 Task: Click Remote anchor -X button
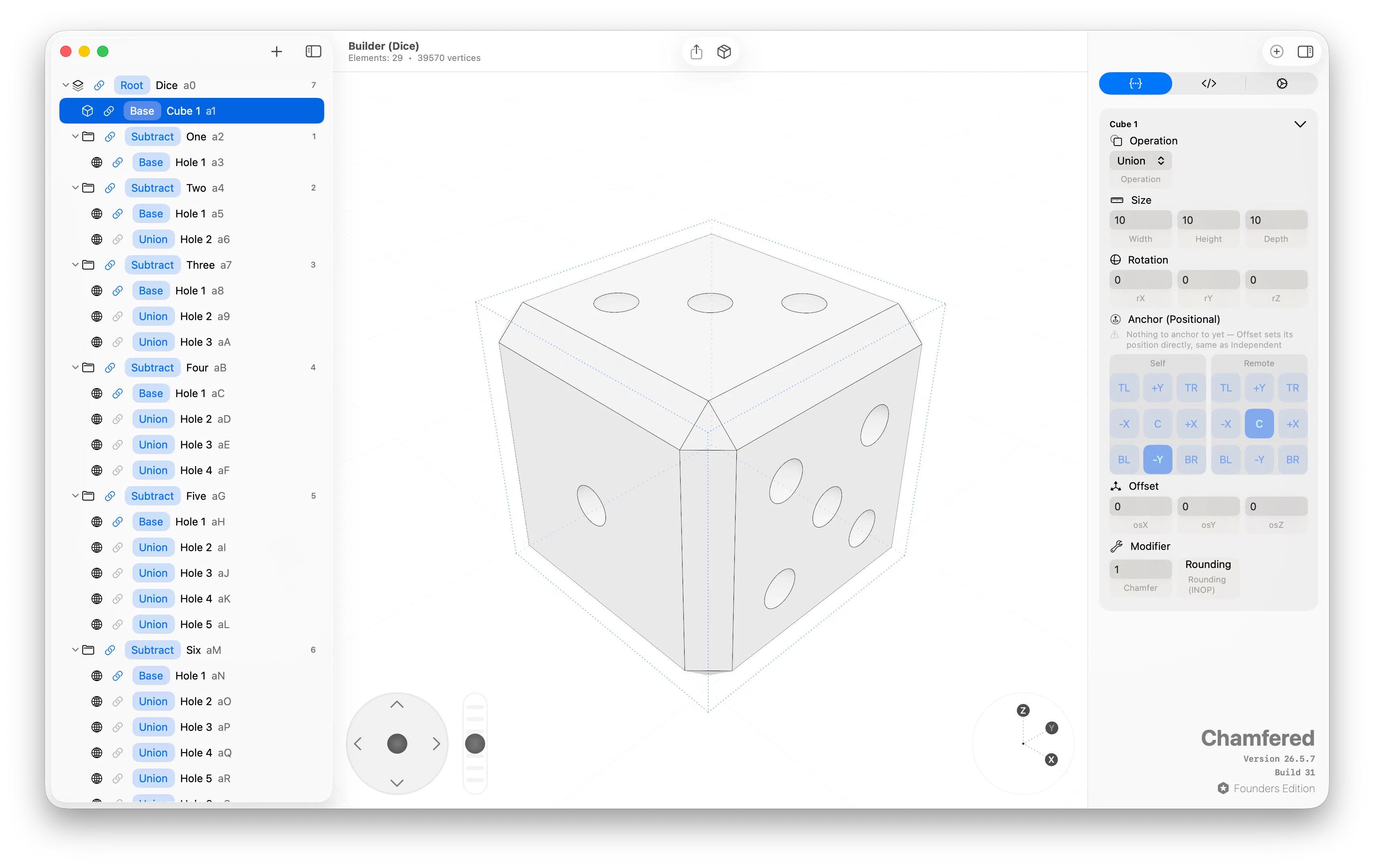pos(1225,424)
